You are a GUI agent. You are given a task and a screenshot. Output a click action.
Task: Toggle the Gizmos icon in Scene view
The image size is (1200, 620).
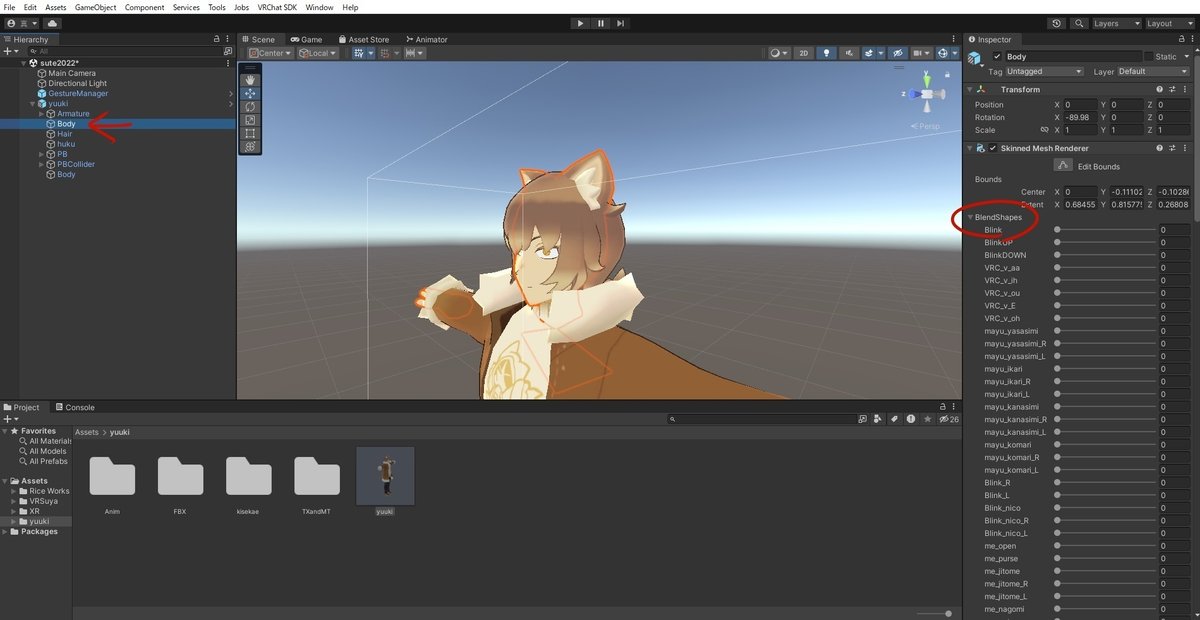tap(943, 53)
